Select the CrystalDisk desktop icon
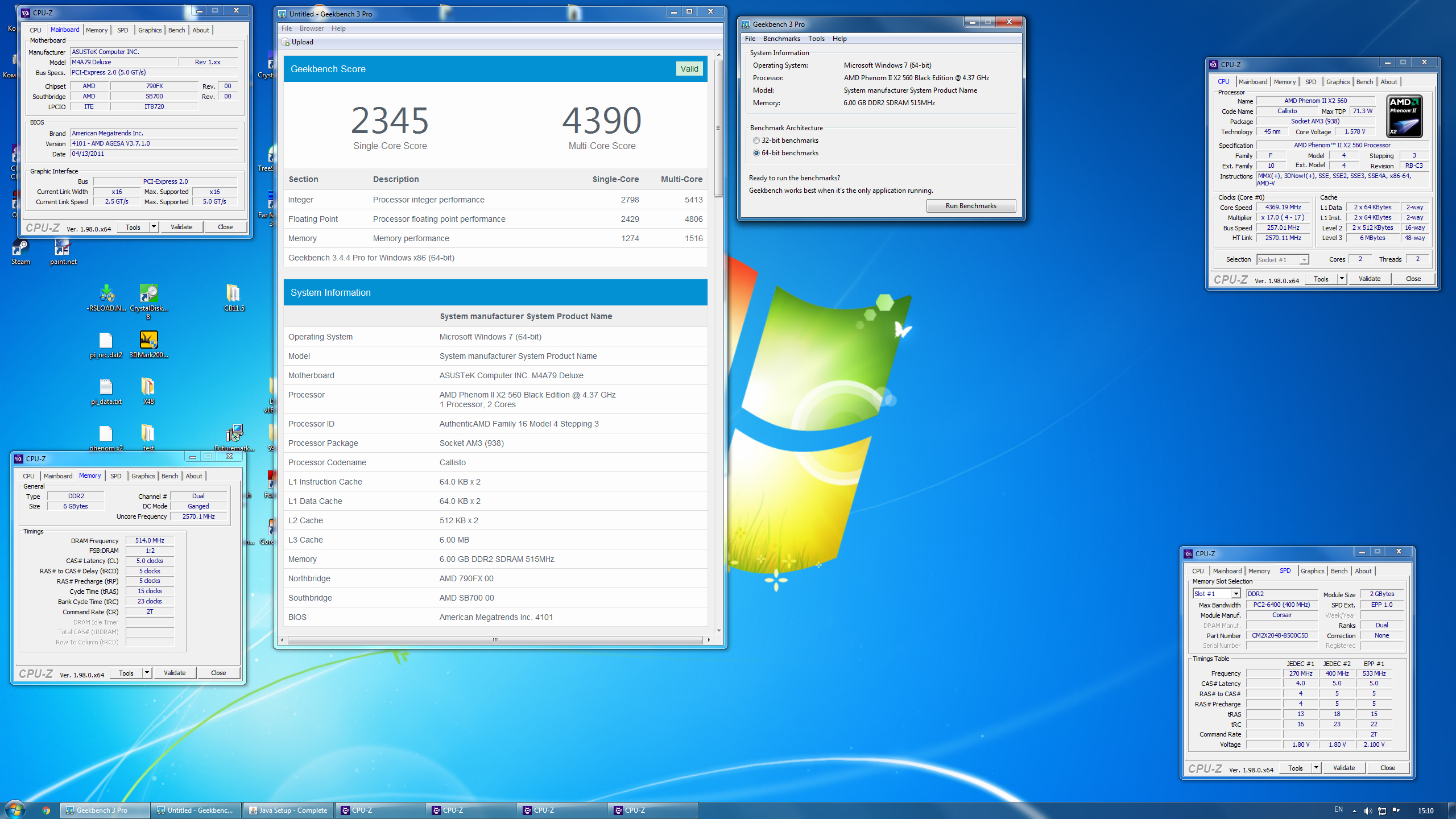1456x819 pixels. 148,302
